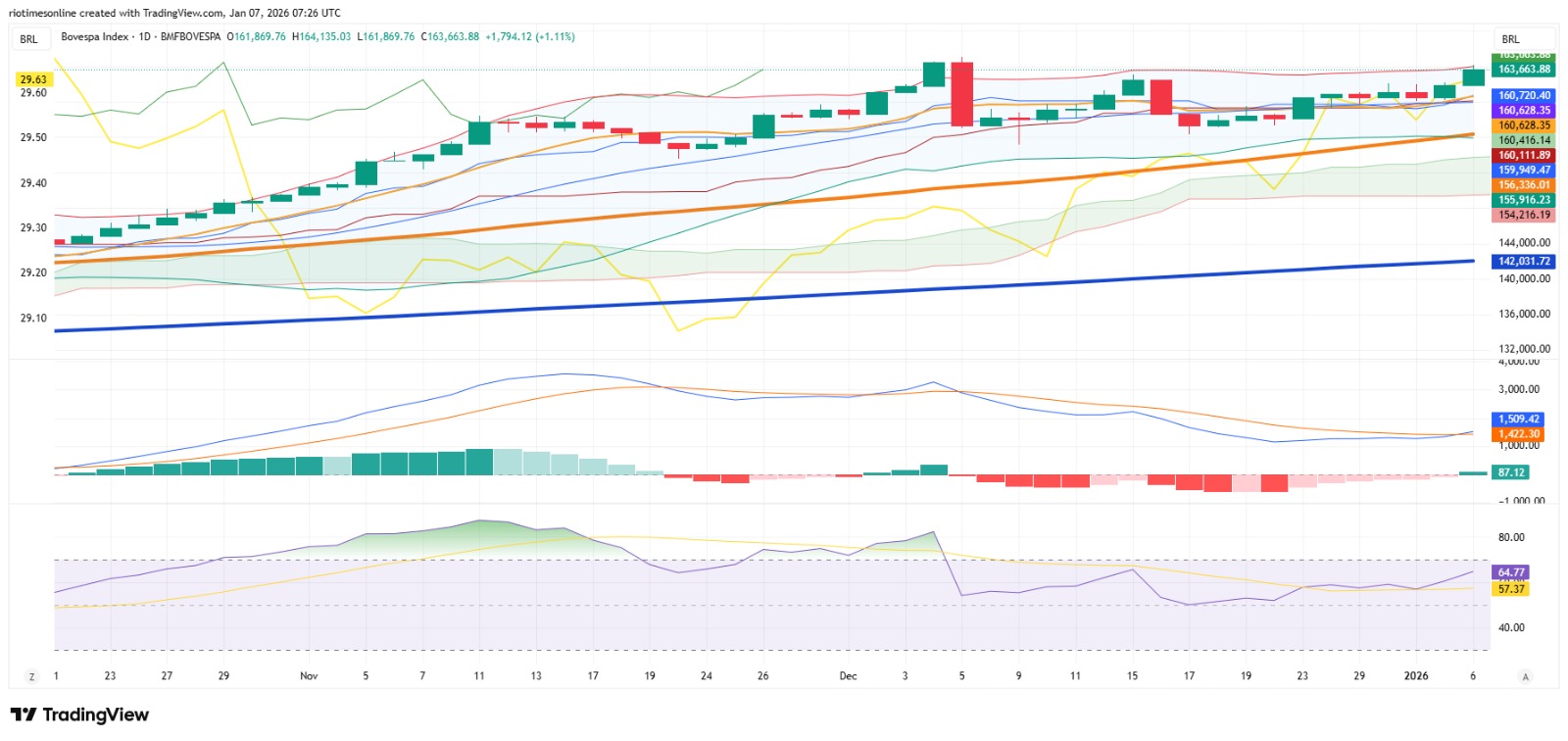Click the Z timezone icon on time axis
The width and height of the screenshot is (1568, 741).
pyautogui.click(x=31, y=676)
